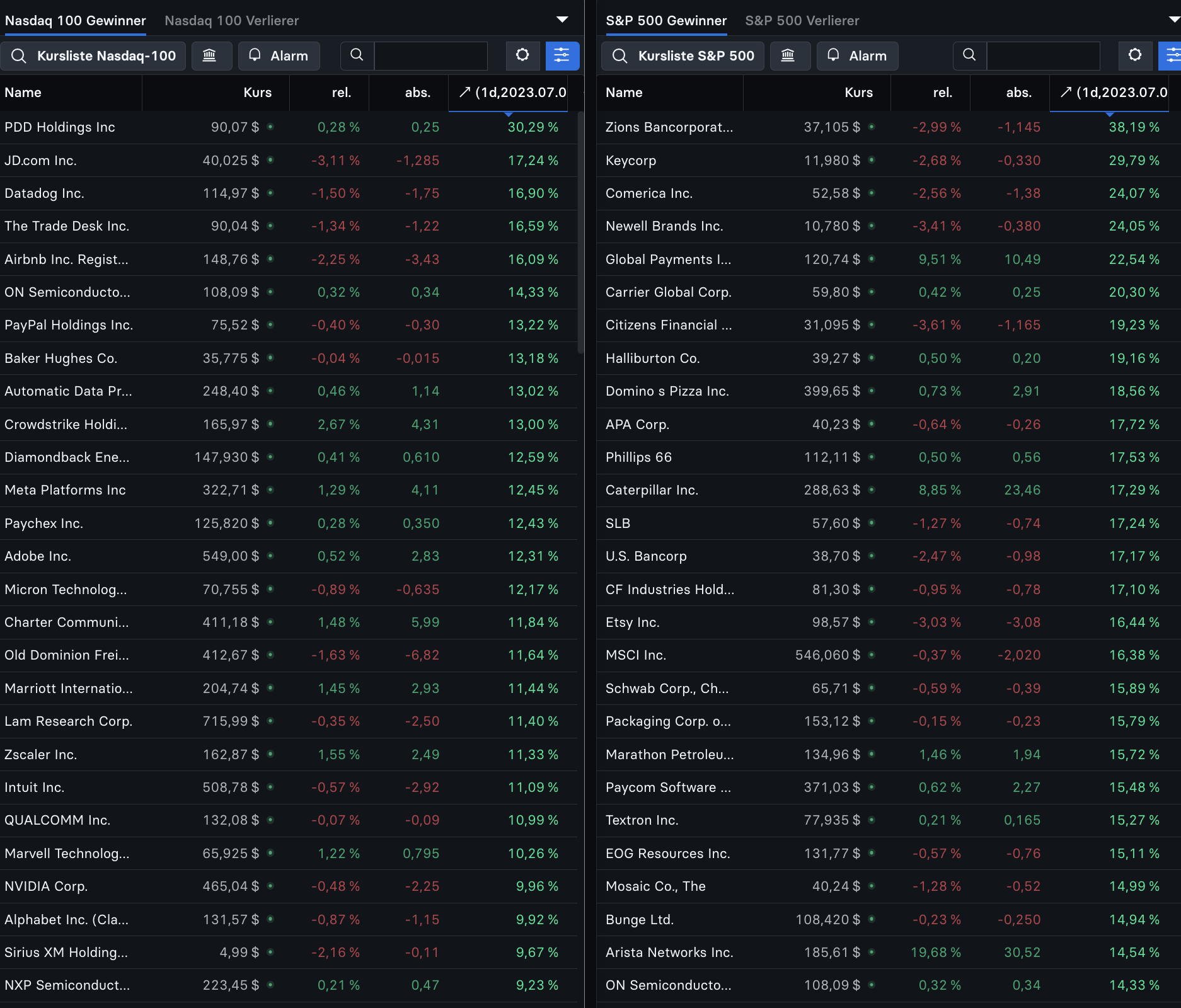Screen dimensions: 1181x1008
Task: Sort S&P 500 list by rel. column
Action: tap(930, 93)
